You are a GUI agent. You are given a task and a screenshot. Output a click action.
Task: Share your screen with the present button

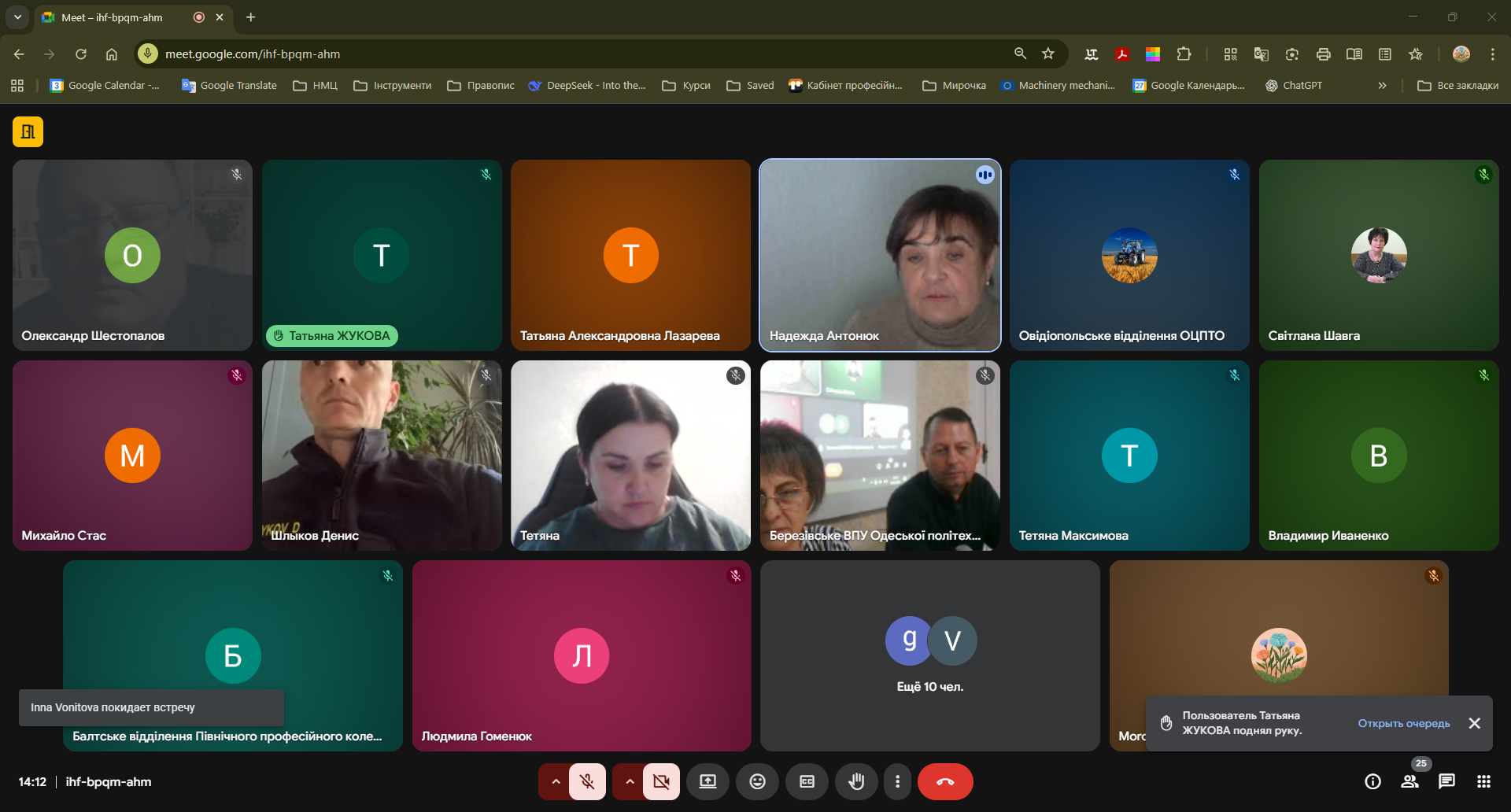(707, 781)
